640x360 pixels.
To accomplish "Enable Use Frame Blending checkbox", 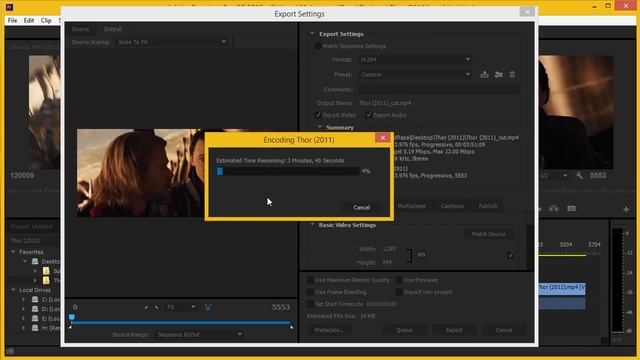I will [x=310, y=292].
